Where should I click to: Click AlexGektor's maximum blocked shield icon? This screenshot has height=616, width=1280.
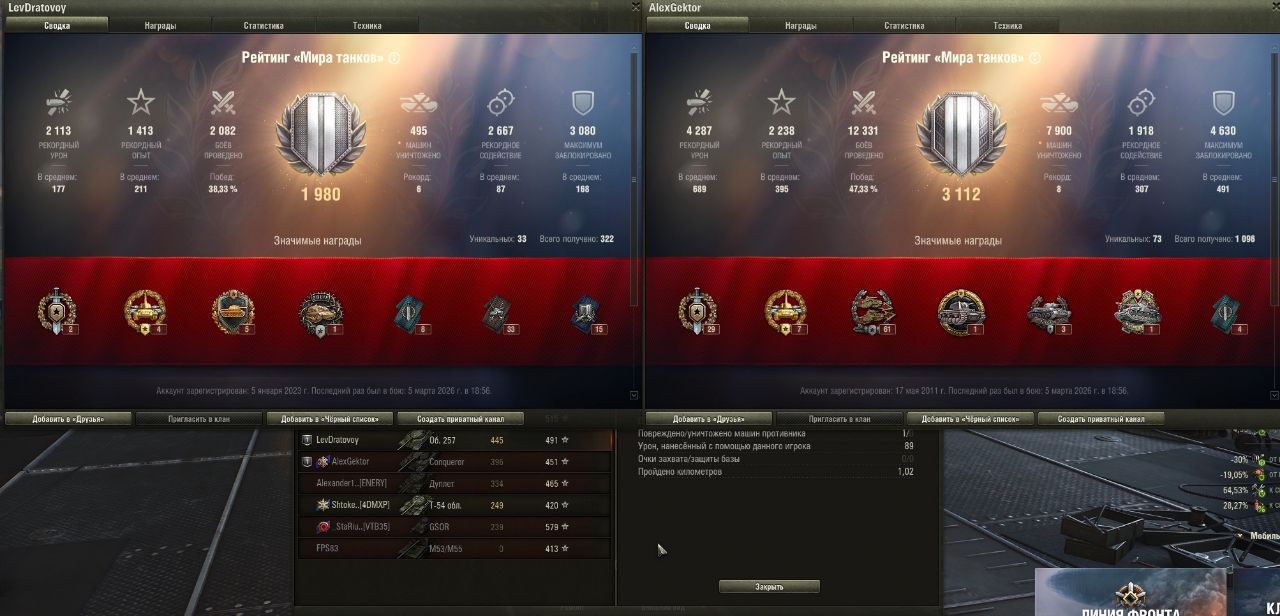(1222, 102)
